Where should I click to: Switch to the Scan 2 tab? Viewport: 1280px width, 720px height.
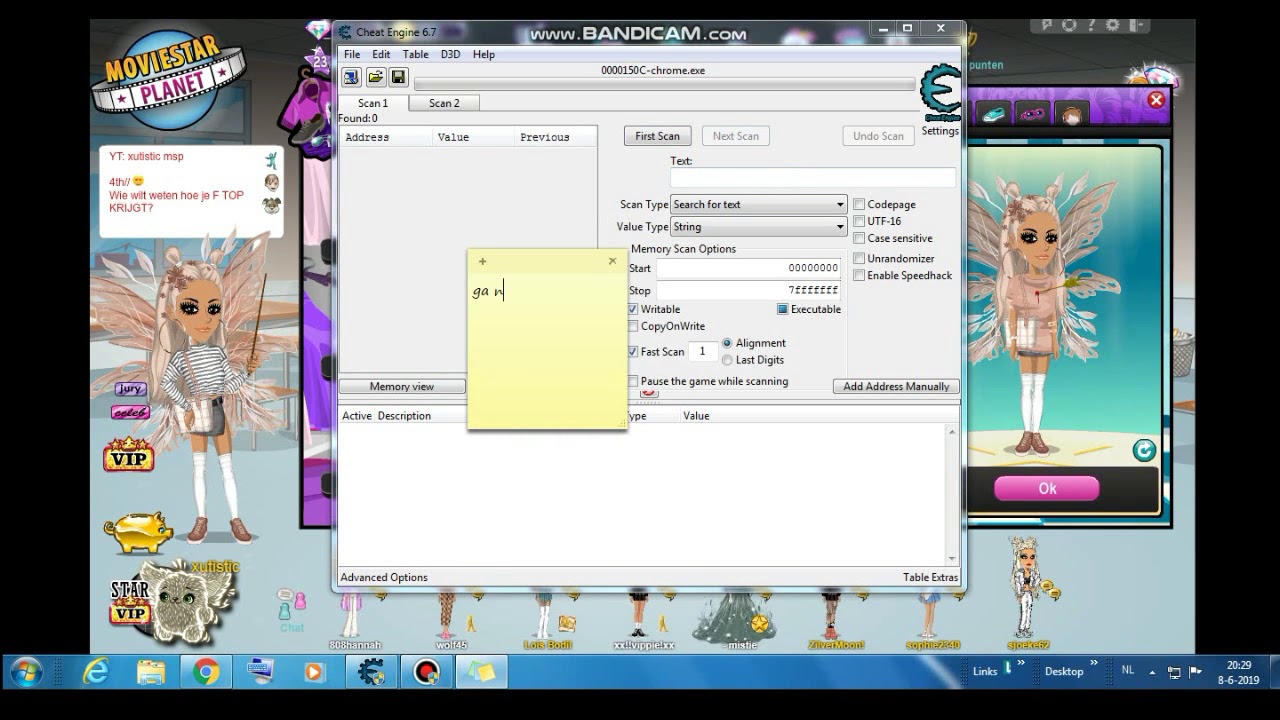(x=444, y=103)
